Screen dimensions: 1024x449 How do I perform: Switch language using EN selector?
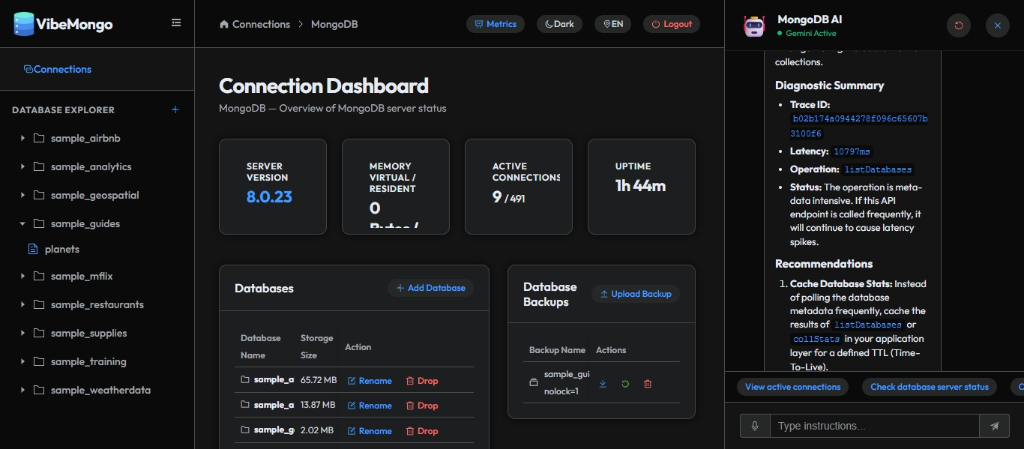pyautogui.click(x=613, y=24)
